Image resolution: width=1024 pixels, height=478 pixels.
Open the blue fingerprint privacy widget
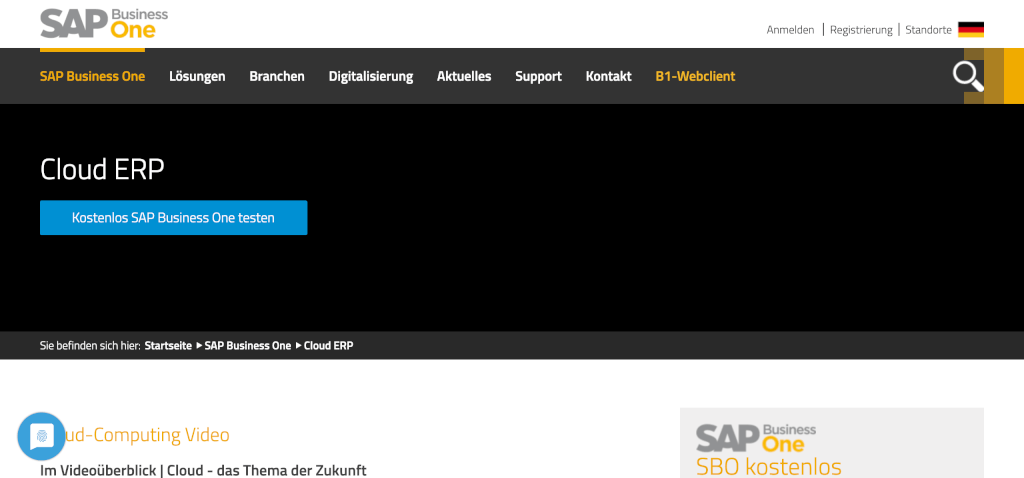(41, 436)
